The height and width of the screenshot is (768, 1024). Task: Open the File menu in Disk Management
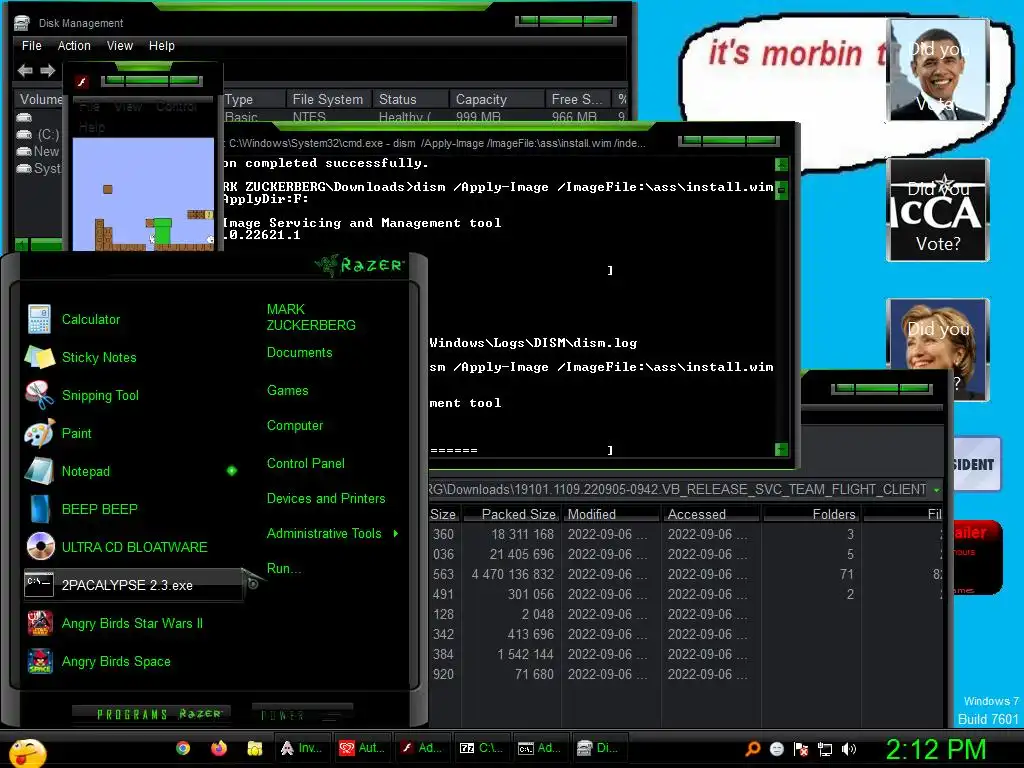point(31,46)
